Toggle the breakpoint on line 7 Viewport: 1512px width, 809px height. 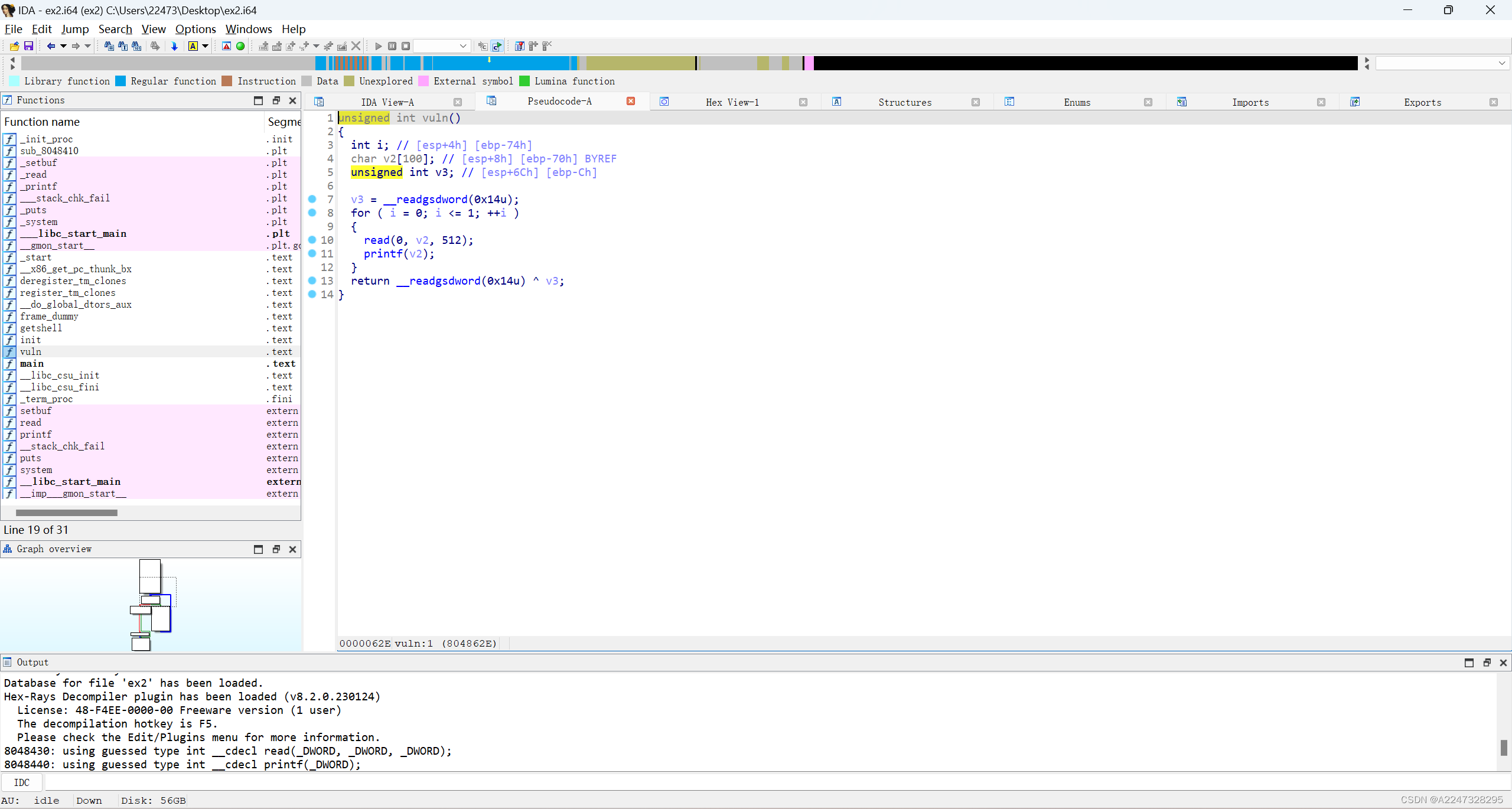click(x=312, y=199)
